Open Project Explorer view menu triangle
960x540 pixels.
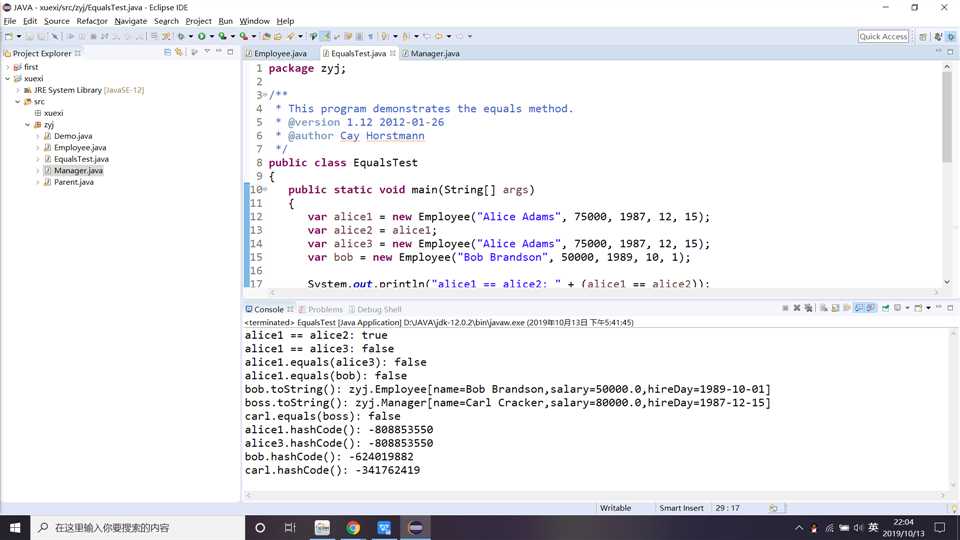point(207,52)
